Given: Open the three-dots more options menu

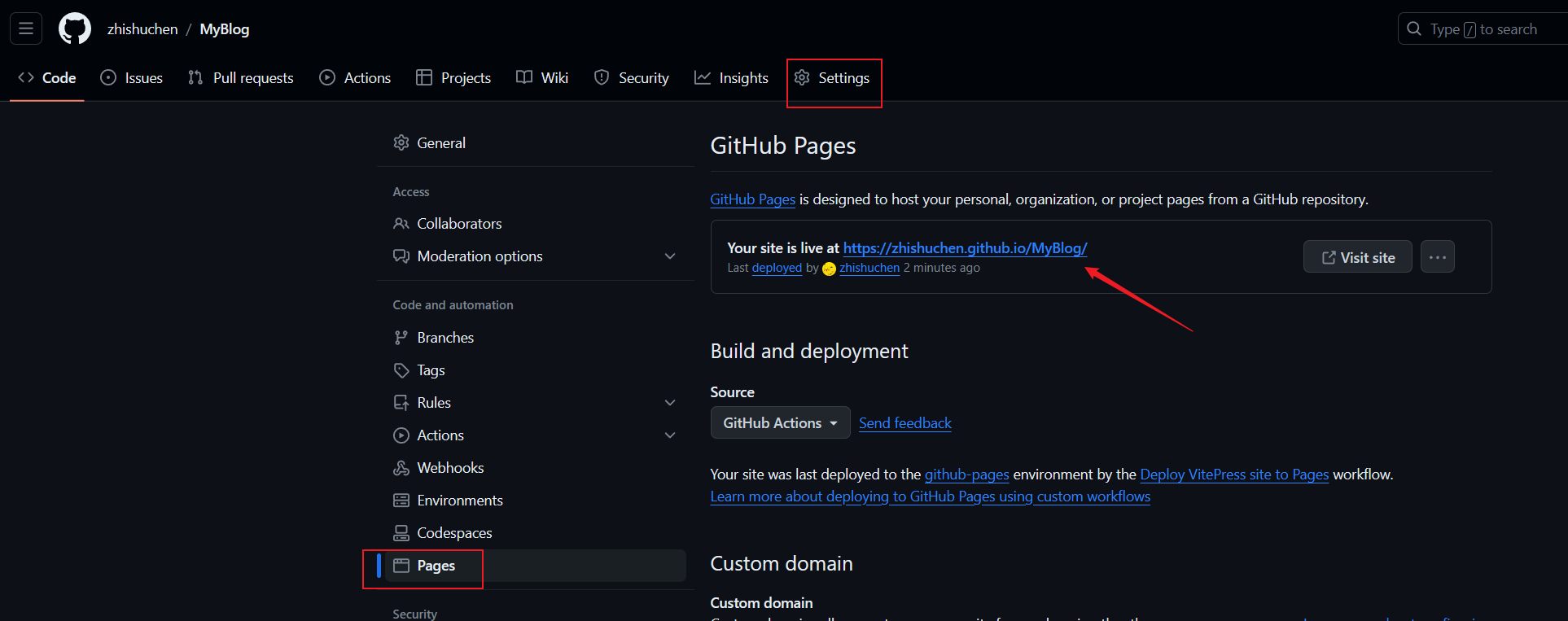Looking at the screenshot, I should point(1437,257).
